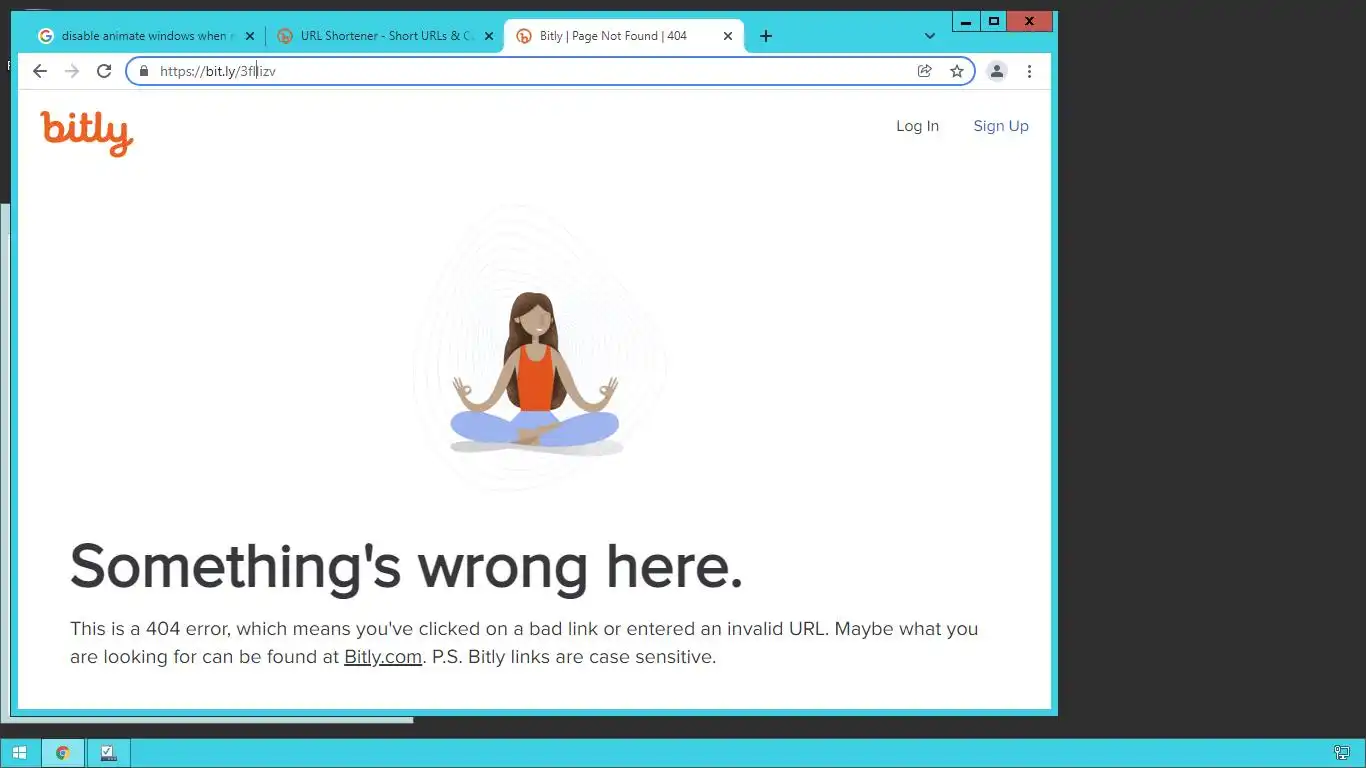The width and height of the screenshot is (1366, 768).
Task: Close the Chrome window
Action: (x=1029, y=21)
